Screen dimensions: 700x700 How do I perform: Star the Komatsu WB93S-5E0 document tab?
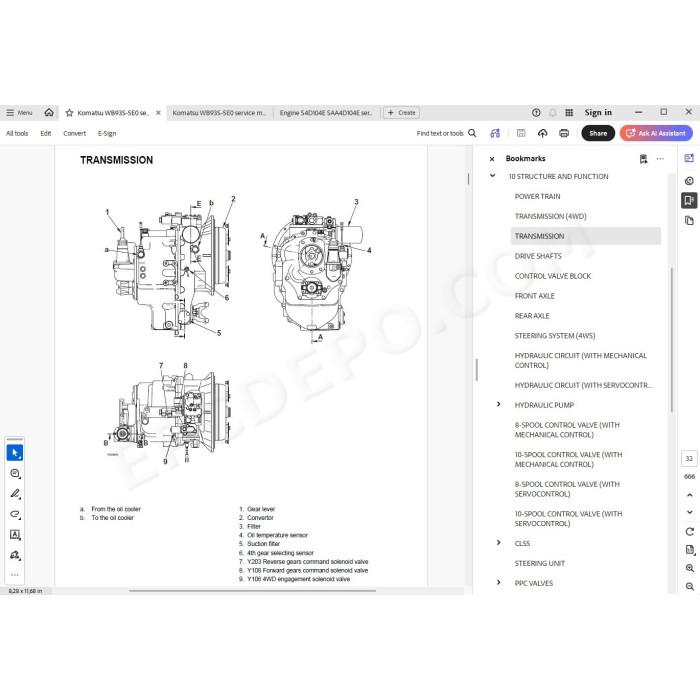coord(69,113)
